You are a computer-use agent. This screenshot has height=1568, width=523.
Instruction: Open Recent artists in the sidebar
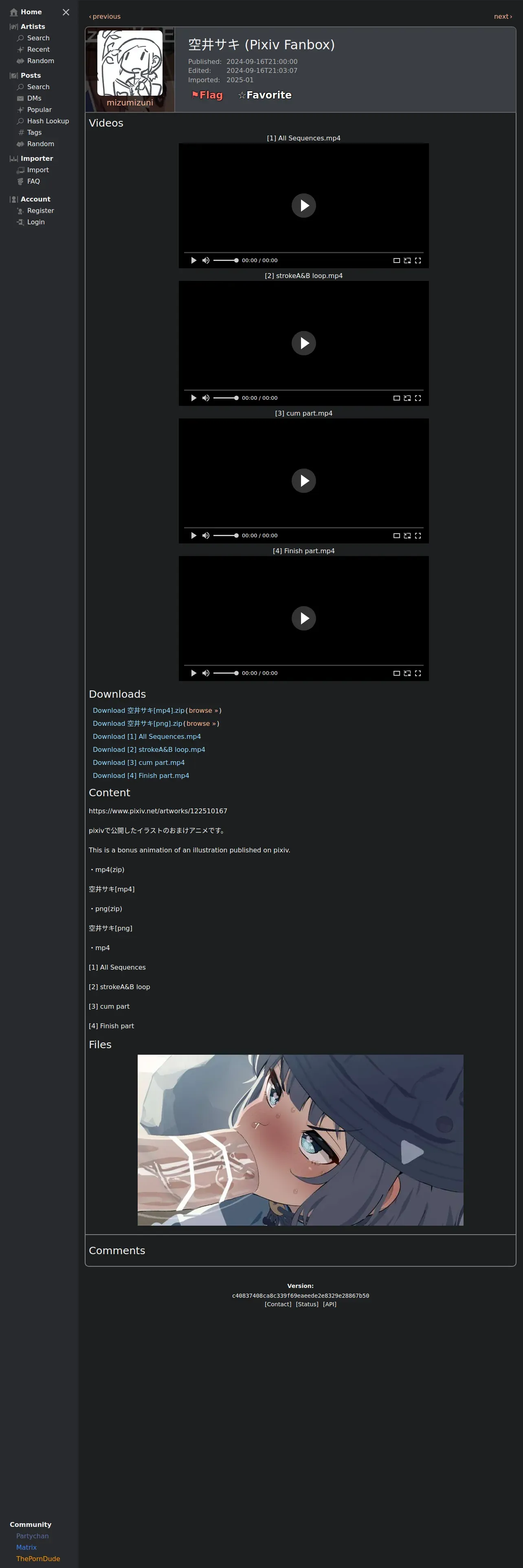pyautogui.click(x=33, y=49)
